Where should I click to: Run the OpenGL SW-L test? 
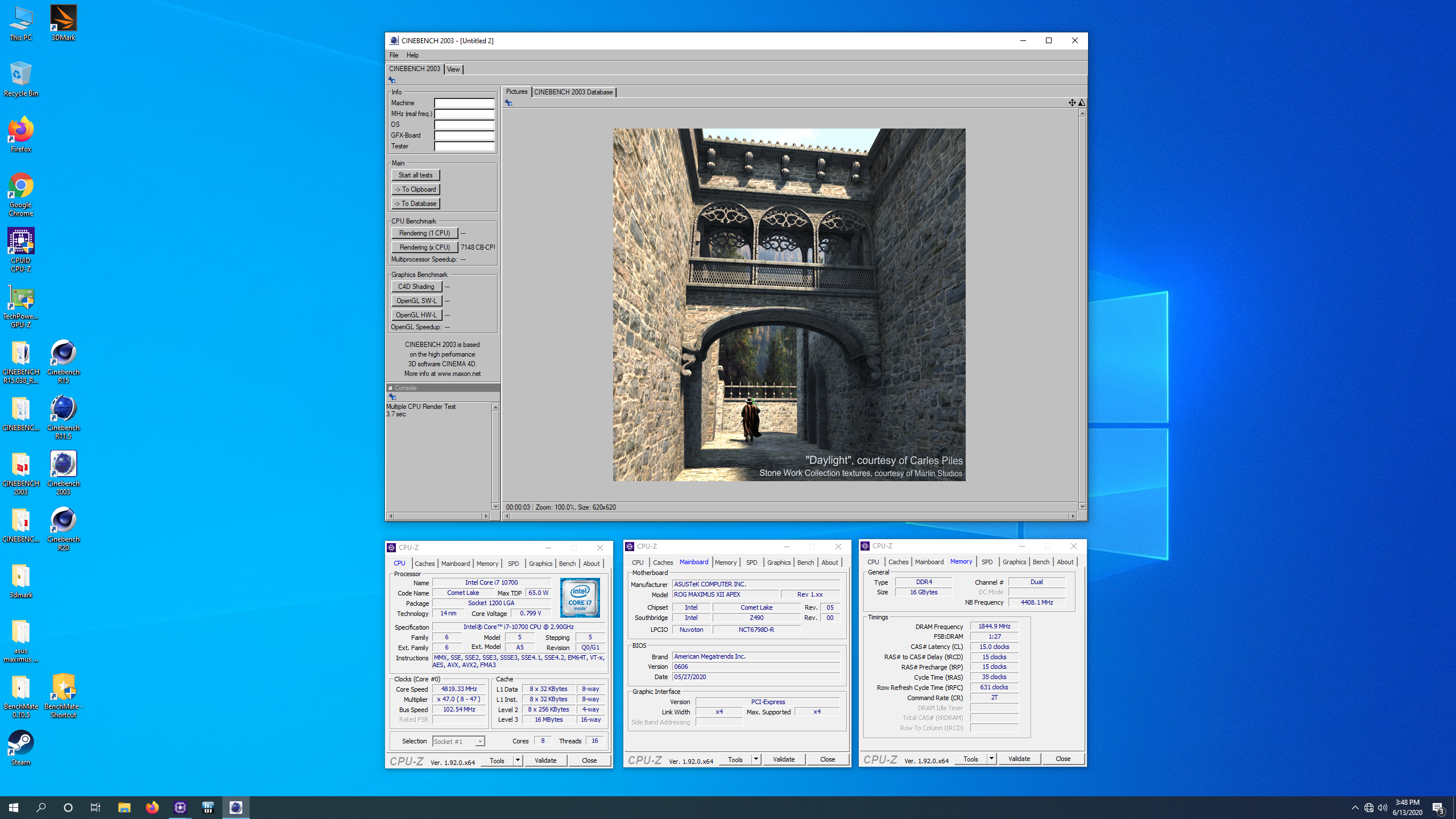point(416,301)
